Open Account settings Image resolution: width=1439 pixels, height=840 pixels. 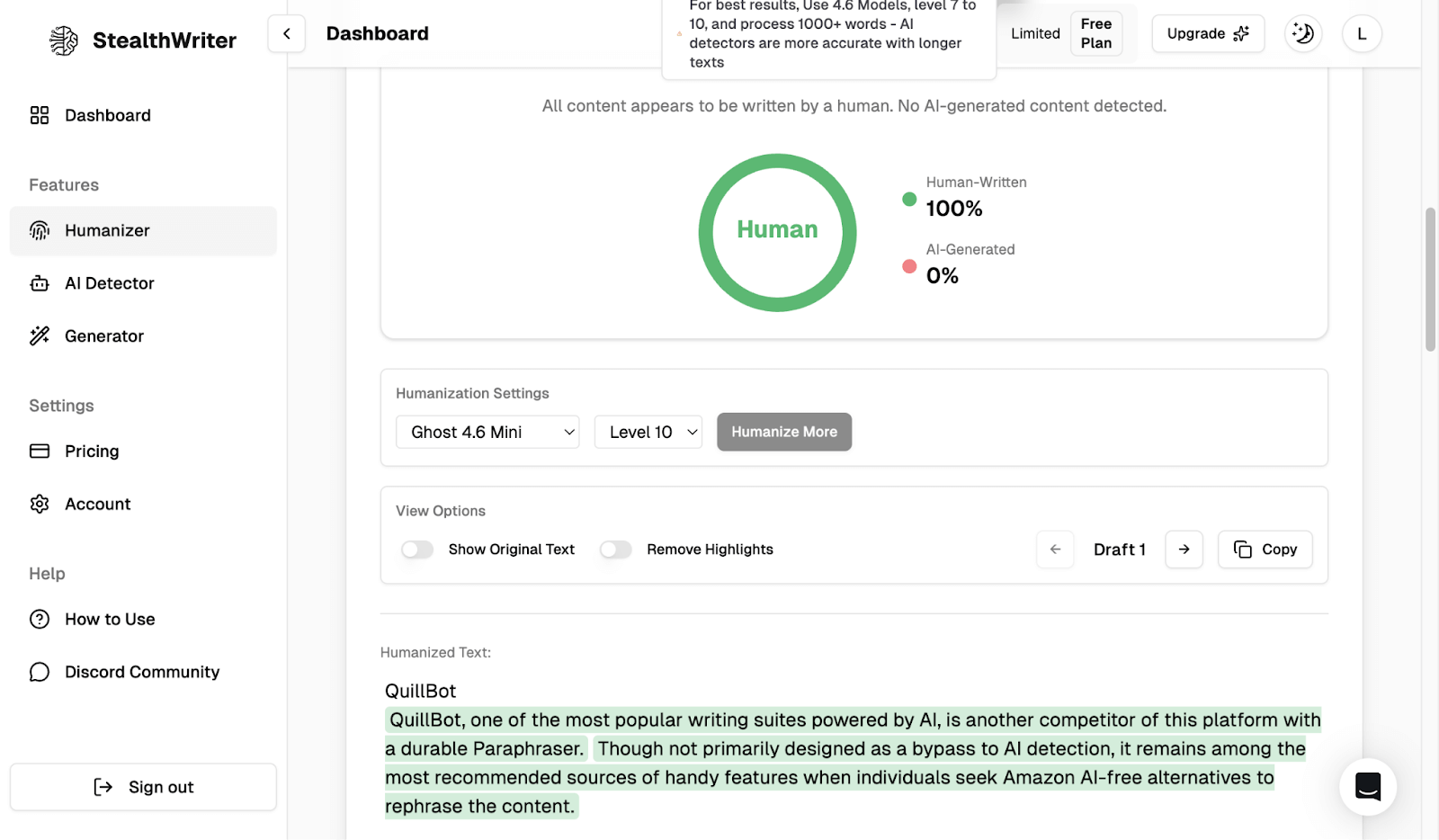point(143,504)
